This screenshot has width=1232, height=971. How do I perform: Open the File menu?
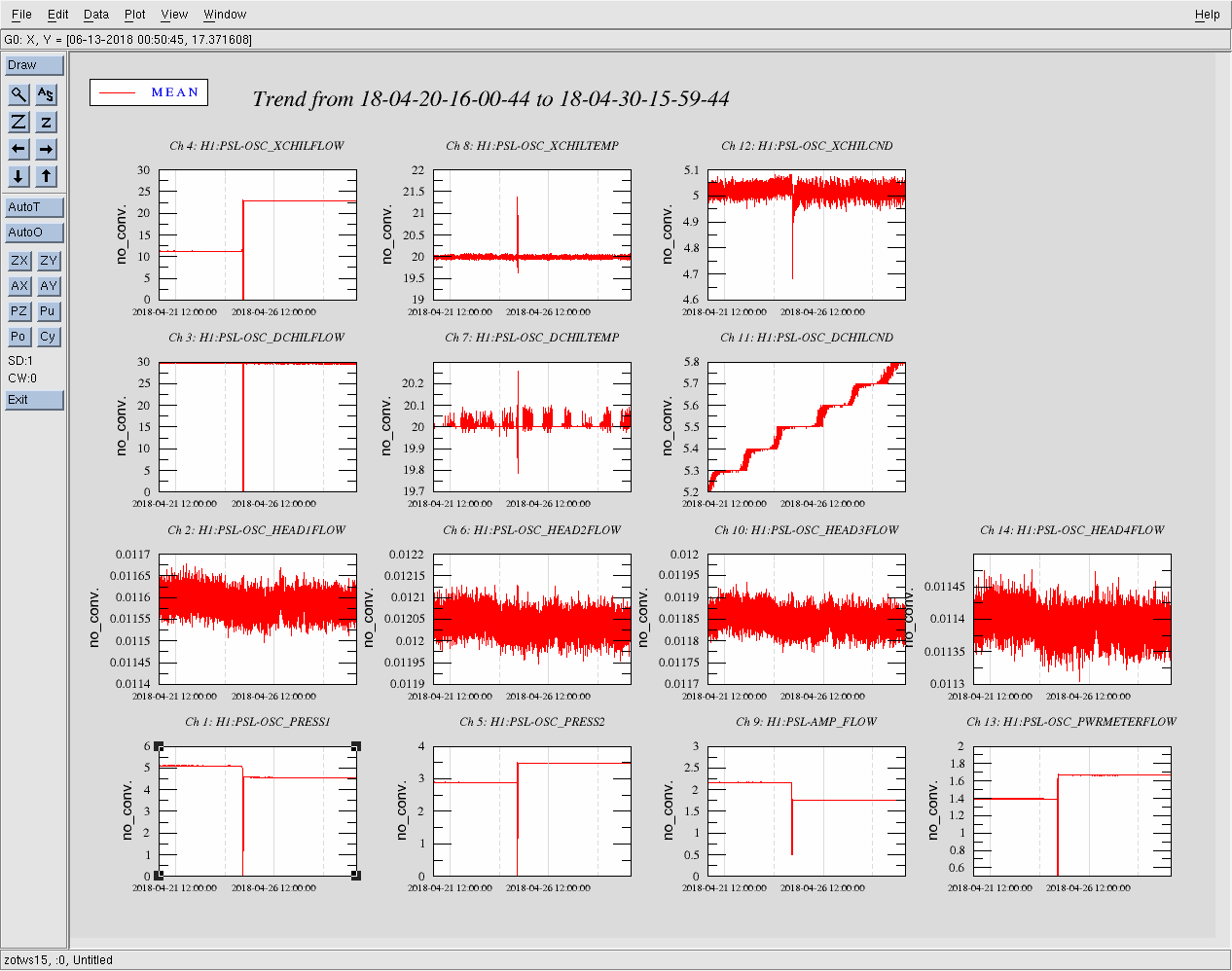[x=21, y=15]
